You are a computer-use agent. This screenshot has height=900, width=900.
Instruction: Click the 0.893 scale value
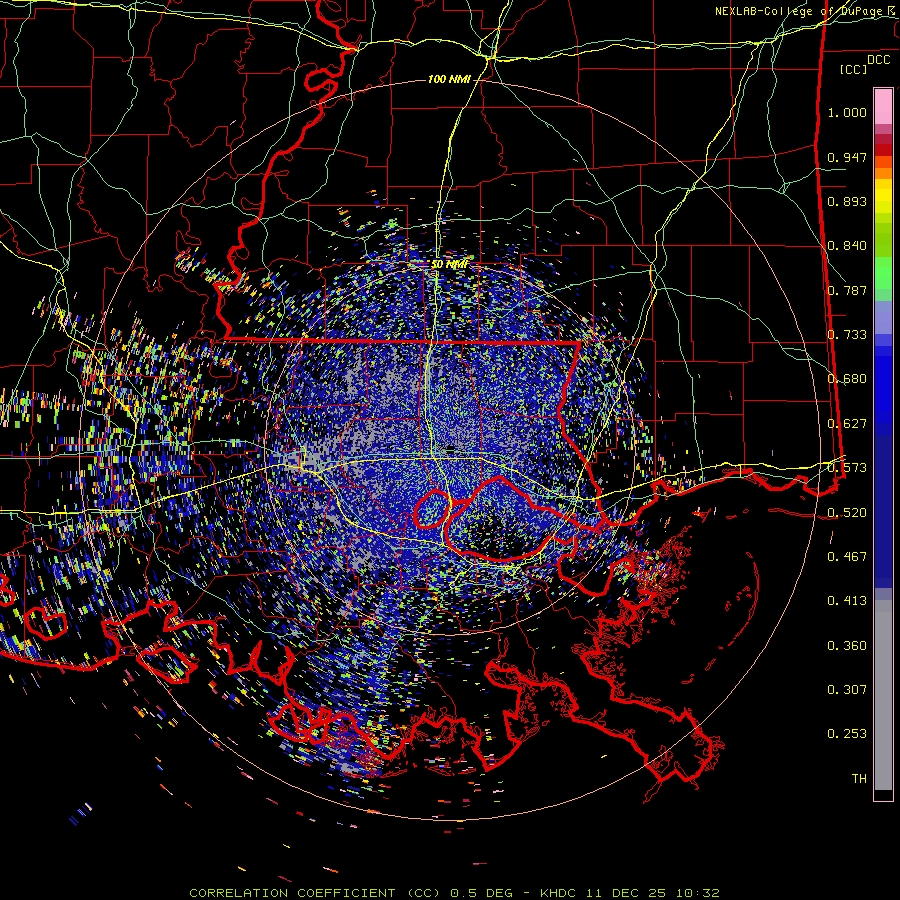847,201
